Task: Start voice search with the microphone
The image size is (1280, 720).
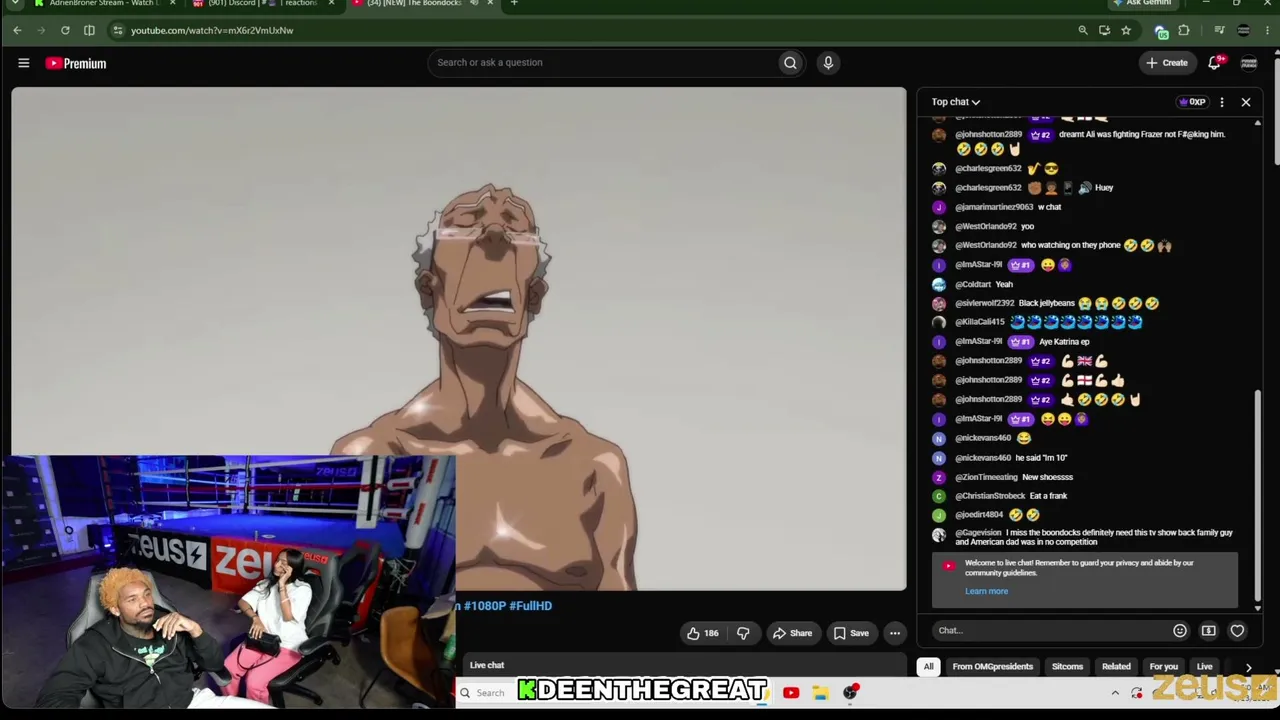Action: coord(828,63)
